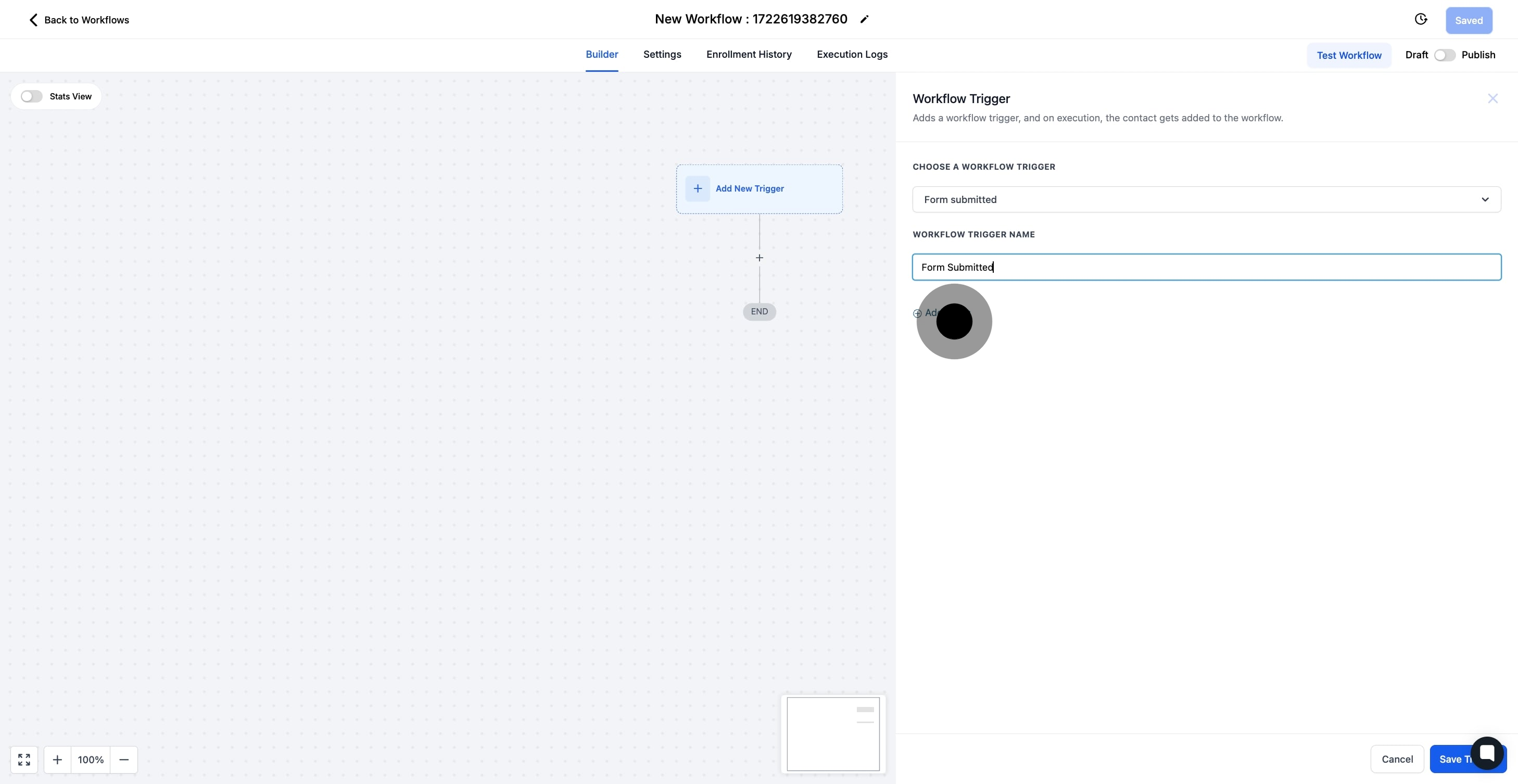Zoom out with the minus icon
Viewport: 1518px width, 784px height.
tap(124, 759)
